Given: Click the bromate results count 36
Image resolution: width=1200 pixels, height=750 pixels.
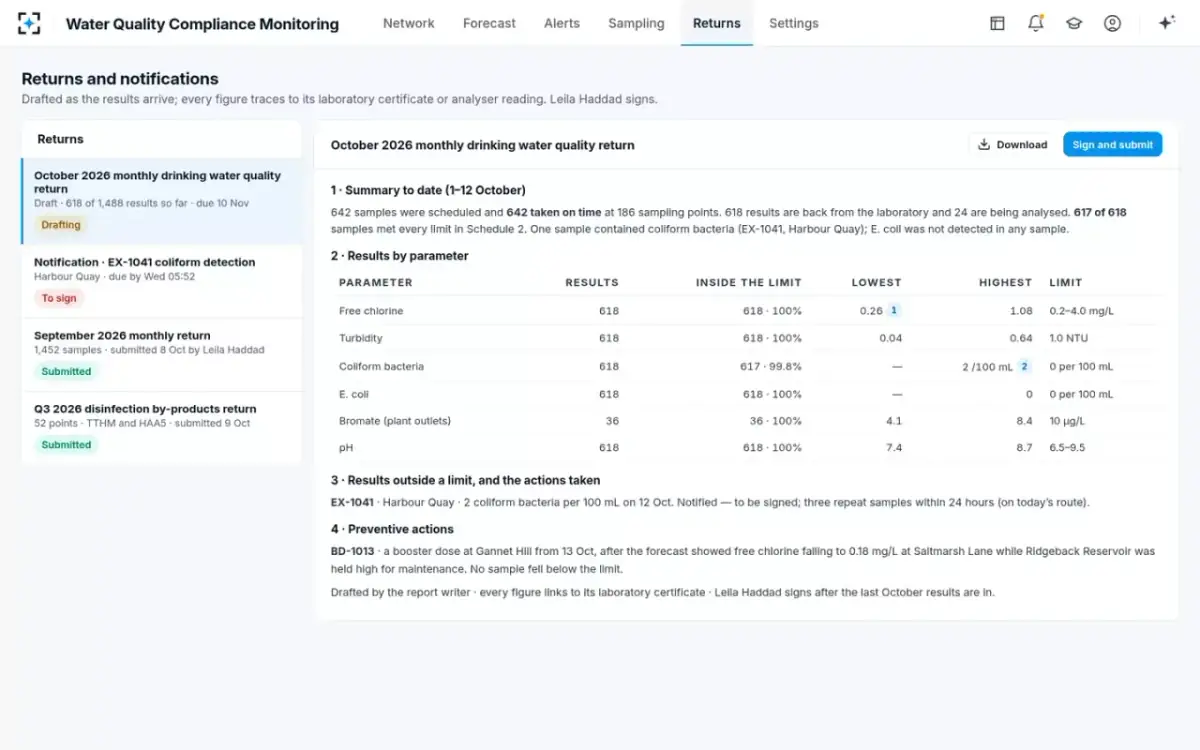Looking at the screenshot, I should [x=612, y=421].
